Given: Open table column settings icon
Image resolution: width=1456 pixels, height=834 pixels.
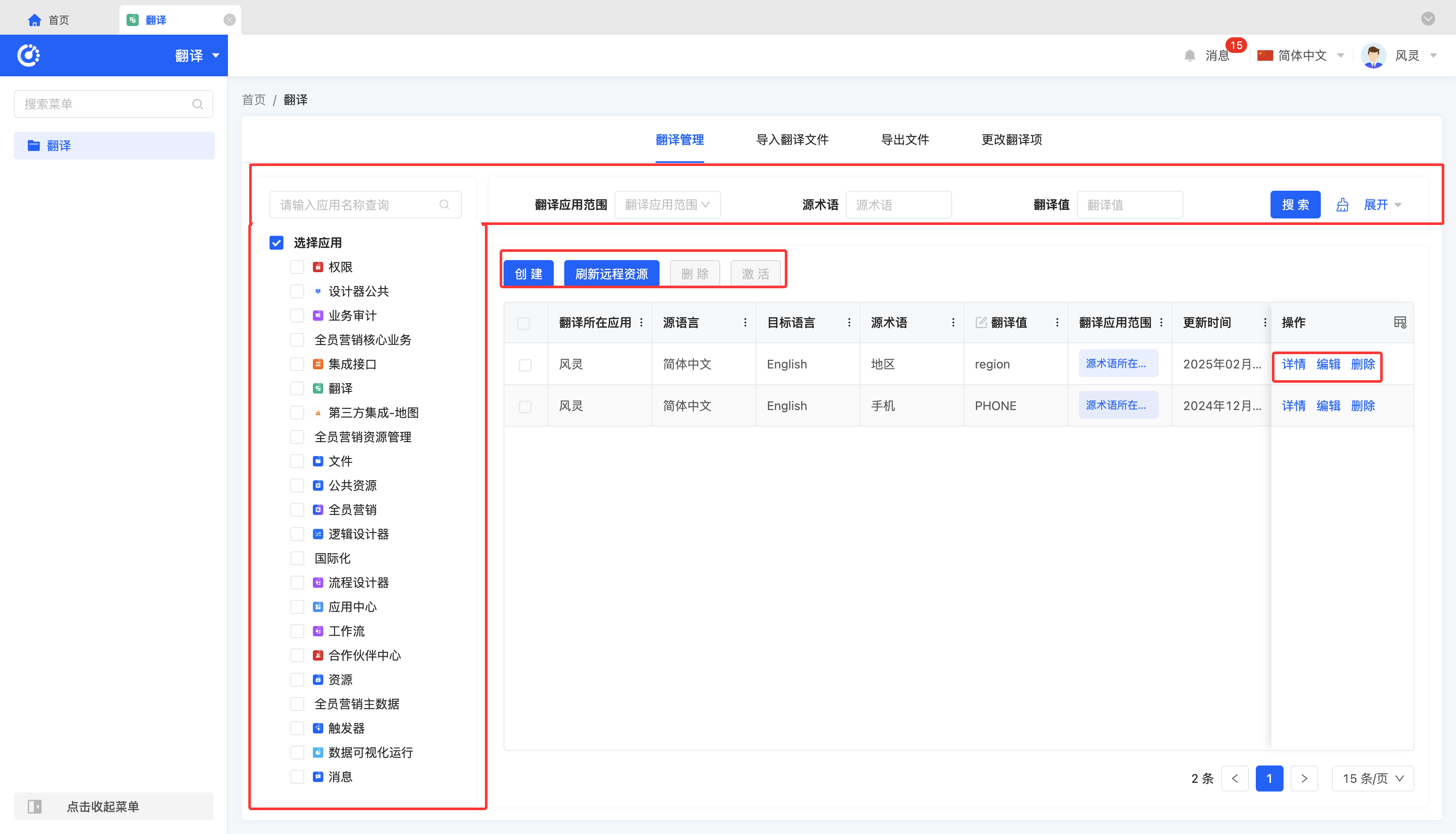Looking at the screenshot, I should [x=1400, y=323].
